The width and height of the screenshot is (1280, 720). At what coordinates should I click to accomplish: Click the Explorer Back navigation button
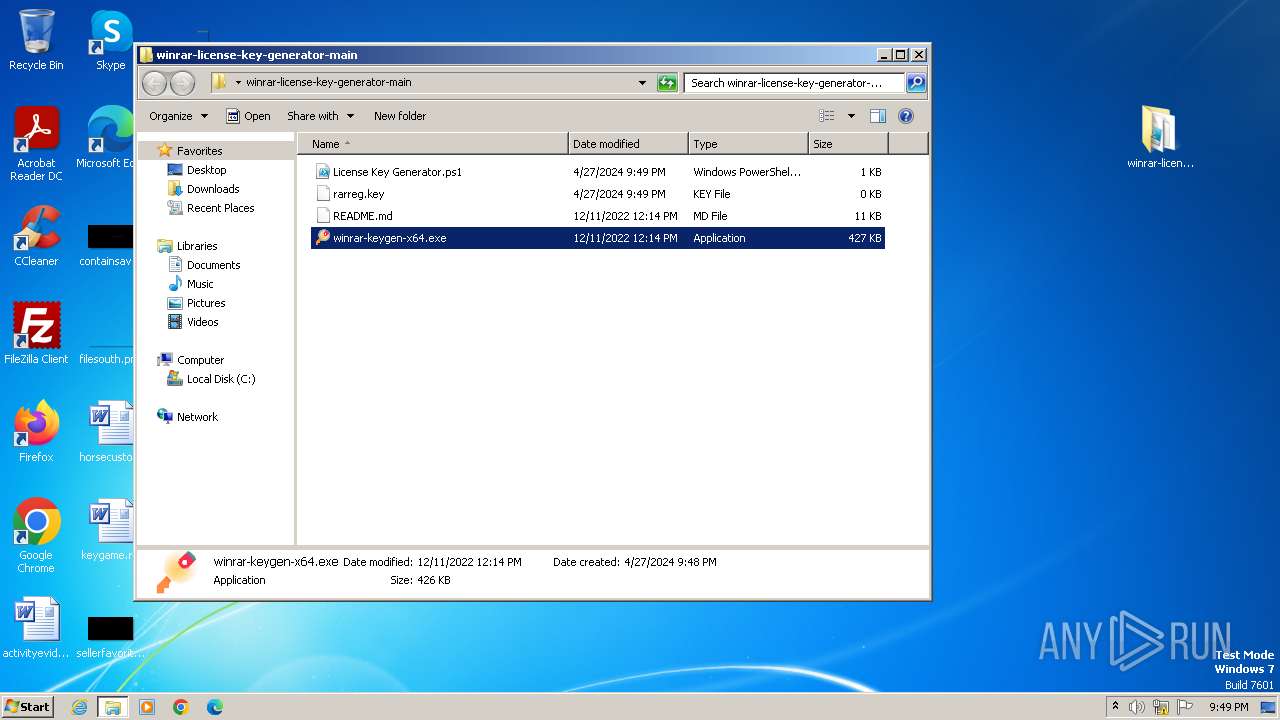154,83
